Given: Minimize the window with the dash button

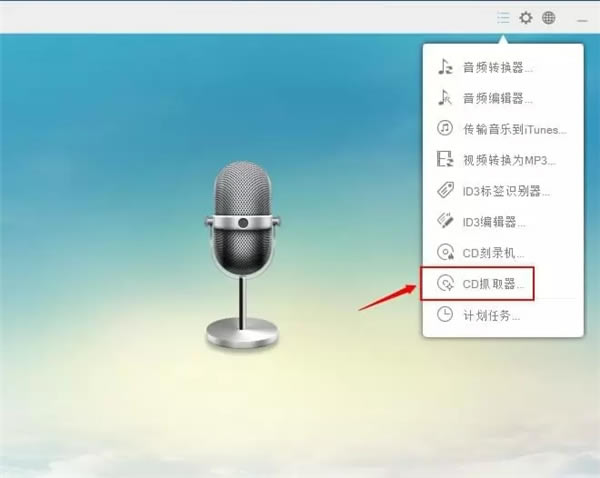Looking at the screenshot, I should click(x=582, y=21).
